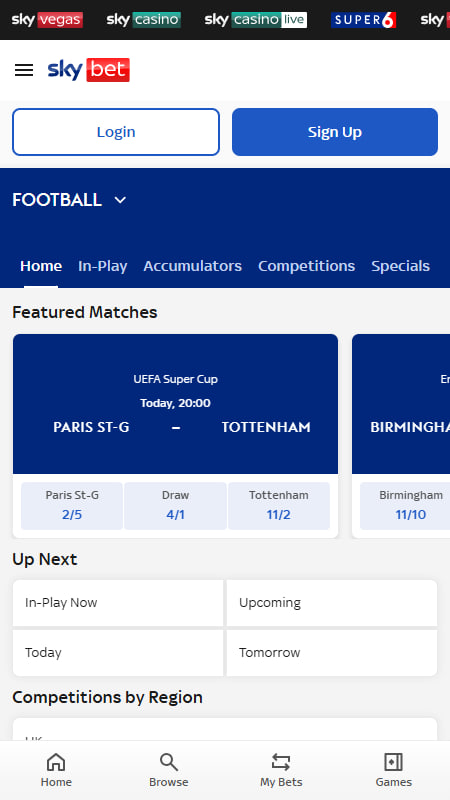Open the hamburger menu icon
450x800 pixels.
(23, 70)
